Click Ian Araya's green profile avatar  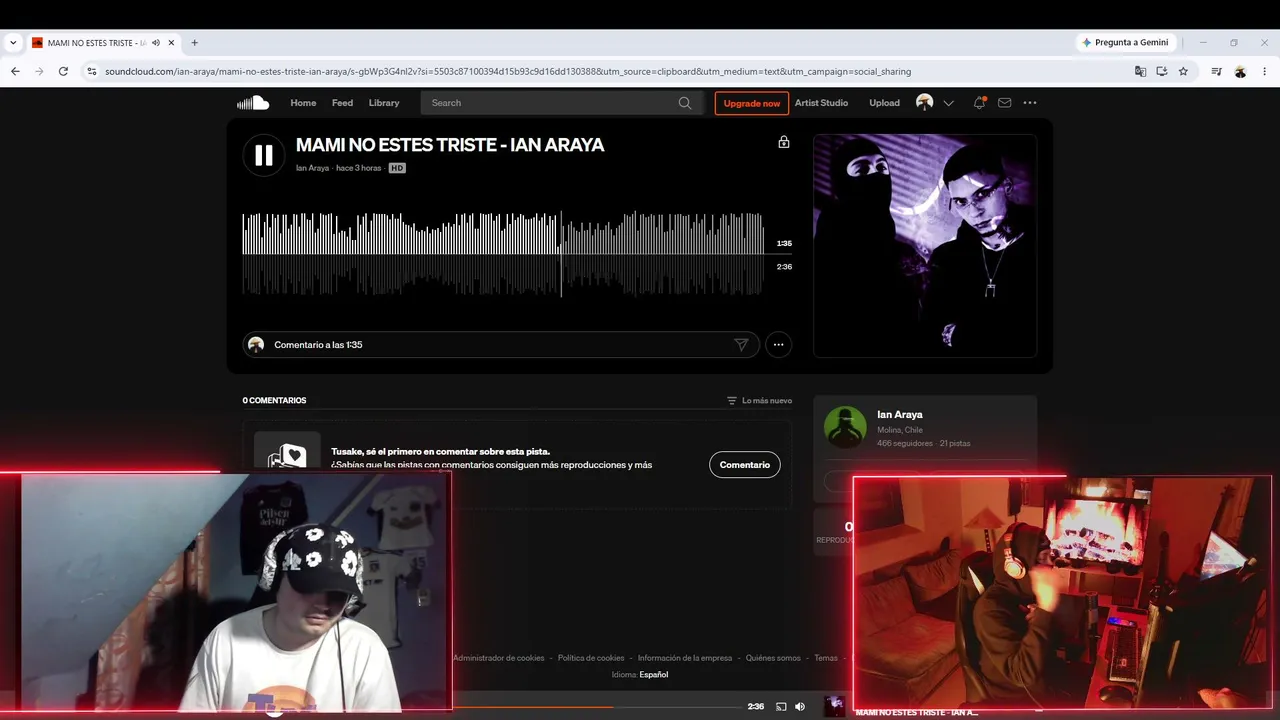tap(845, 428)
